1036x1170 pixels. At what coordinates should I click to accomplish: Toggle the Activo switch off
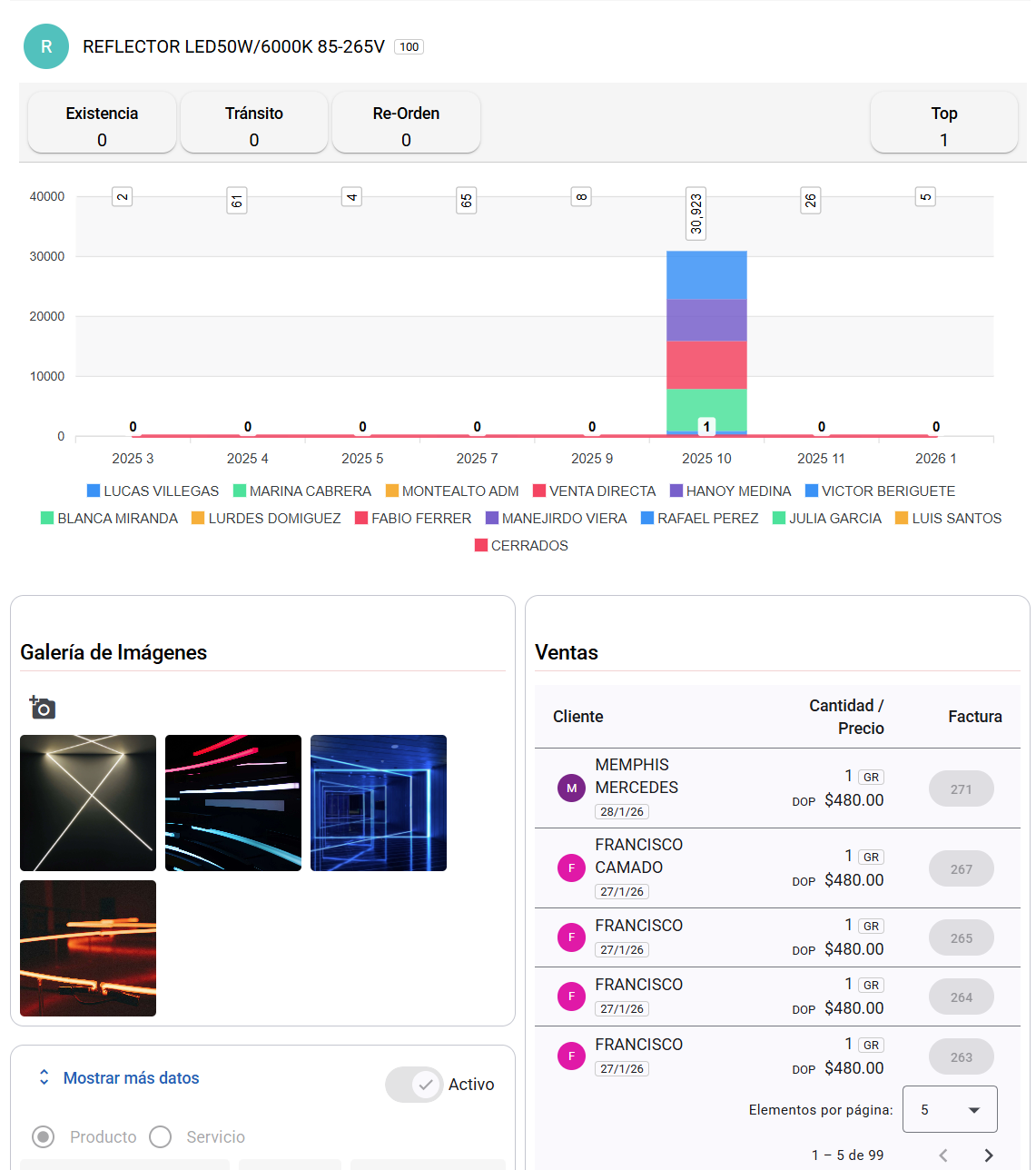click(x=414, y=1085)
